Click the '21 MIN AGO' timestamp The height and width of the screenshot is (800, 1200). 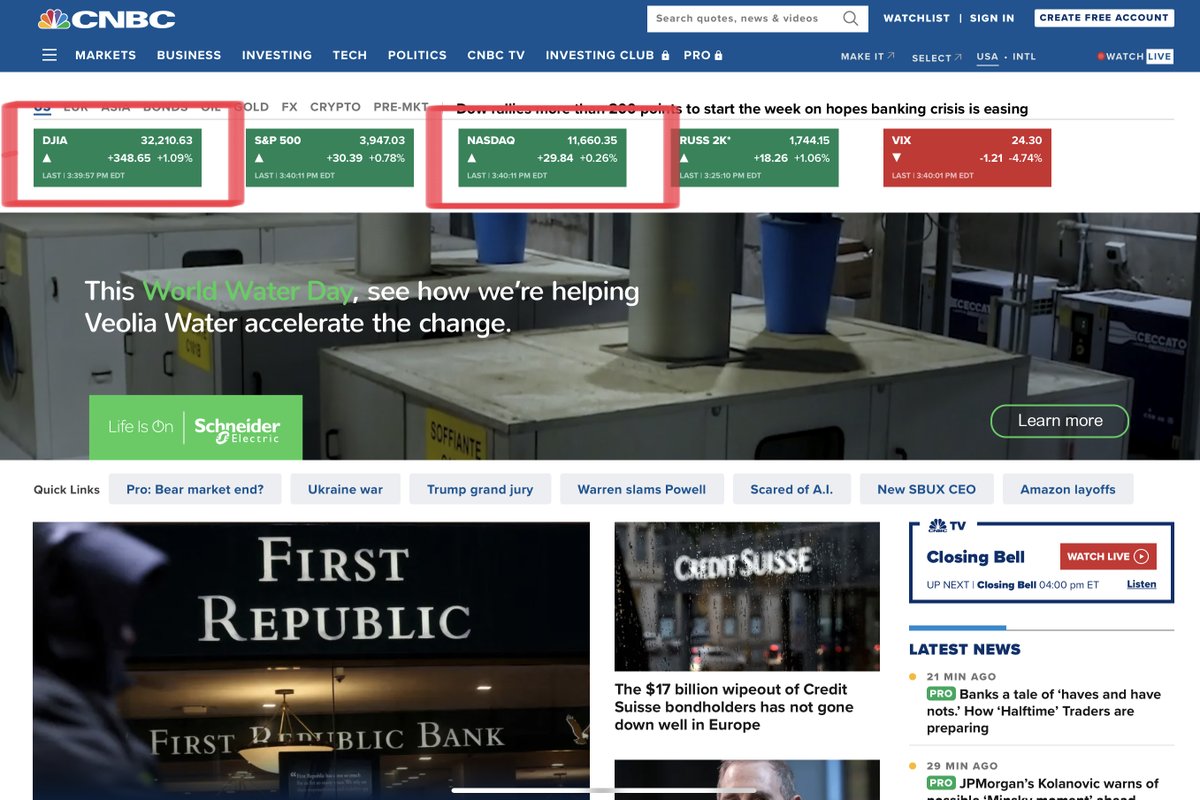961,677
